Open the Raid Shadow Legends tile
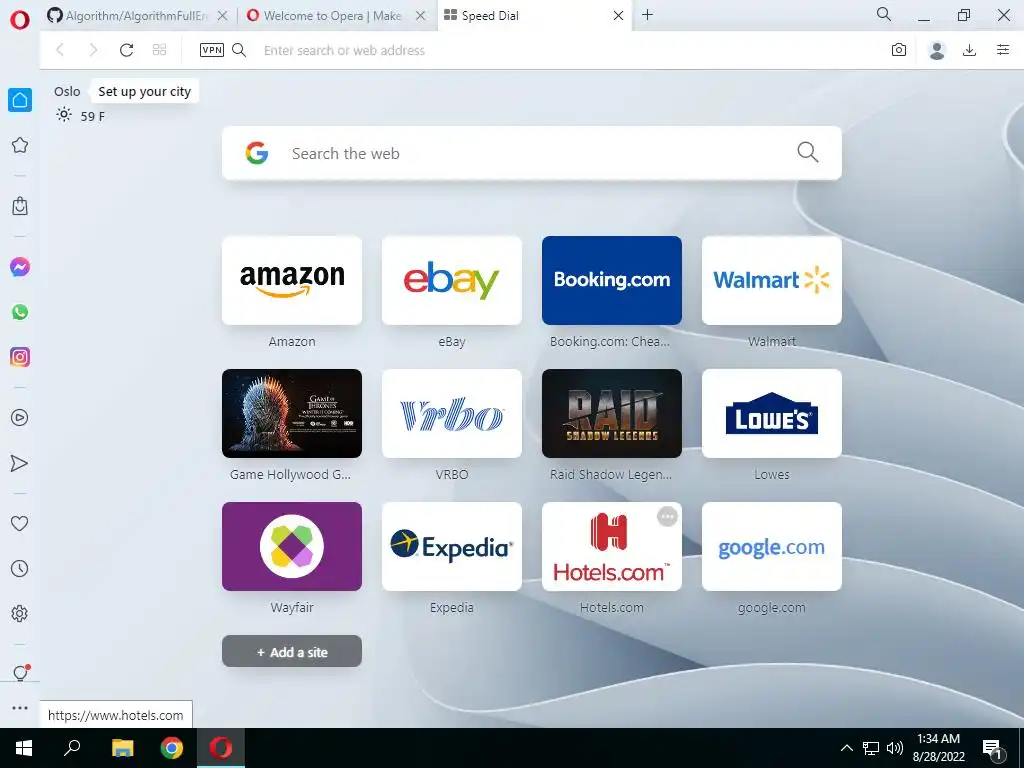 (612, 413)
